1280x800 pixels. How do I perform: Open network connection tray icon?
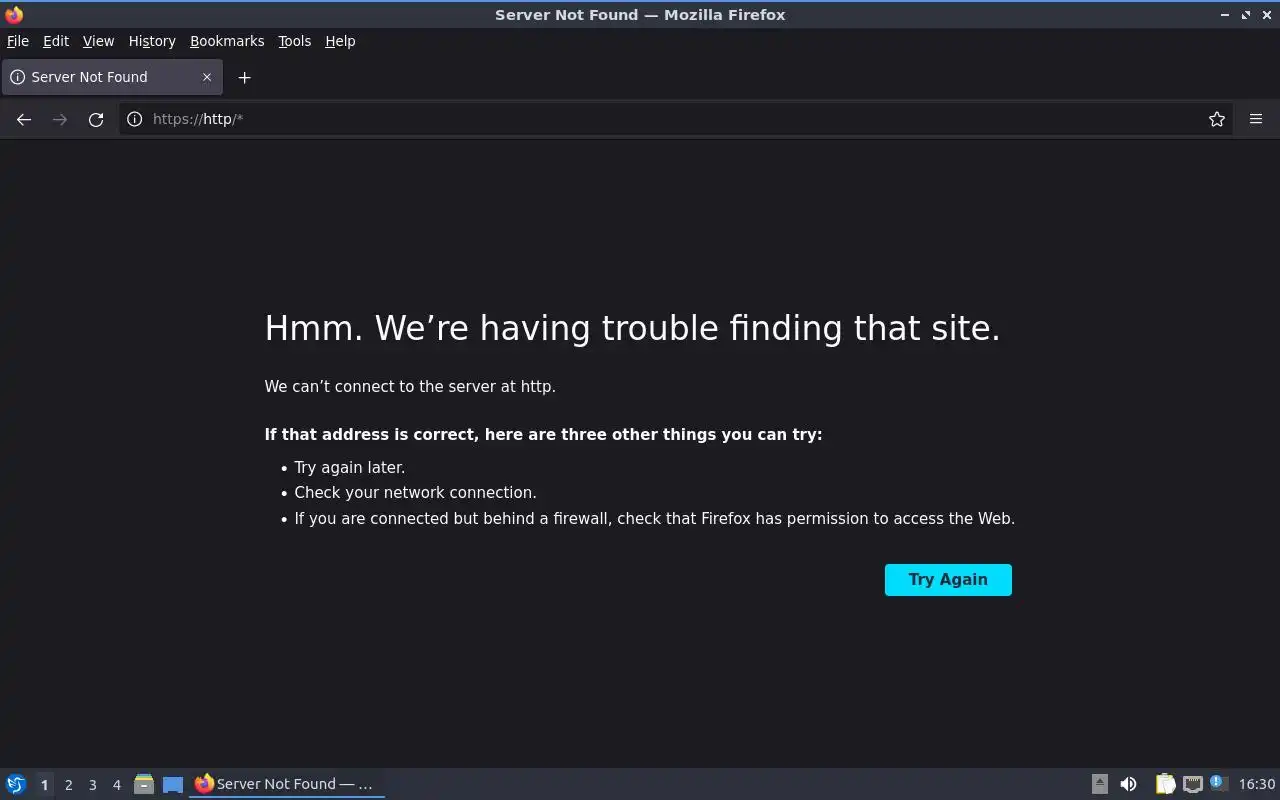coord(1192,784)
